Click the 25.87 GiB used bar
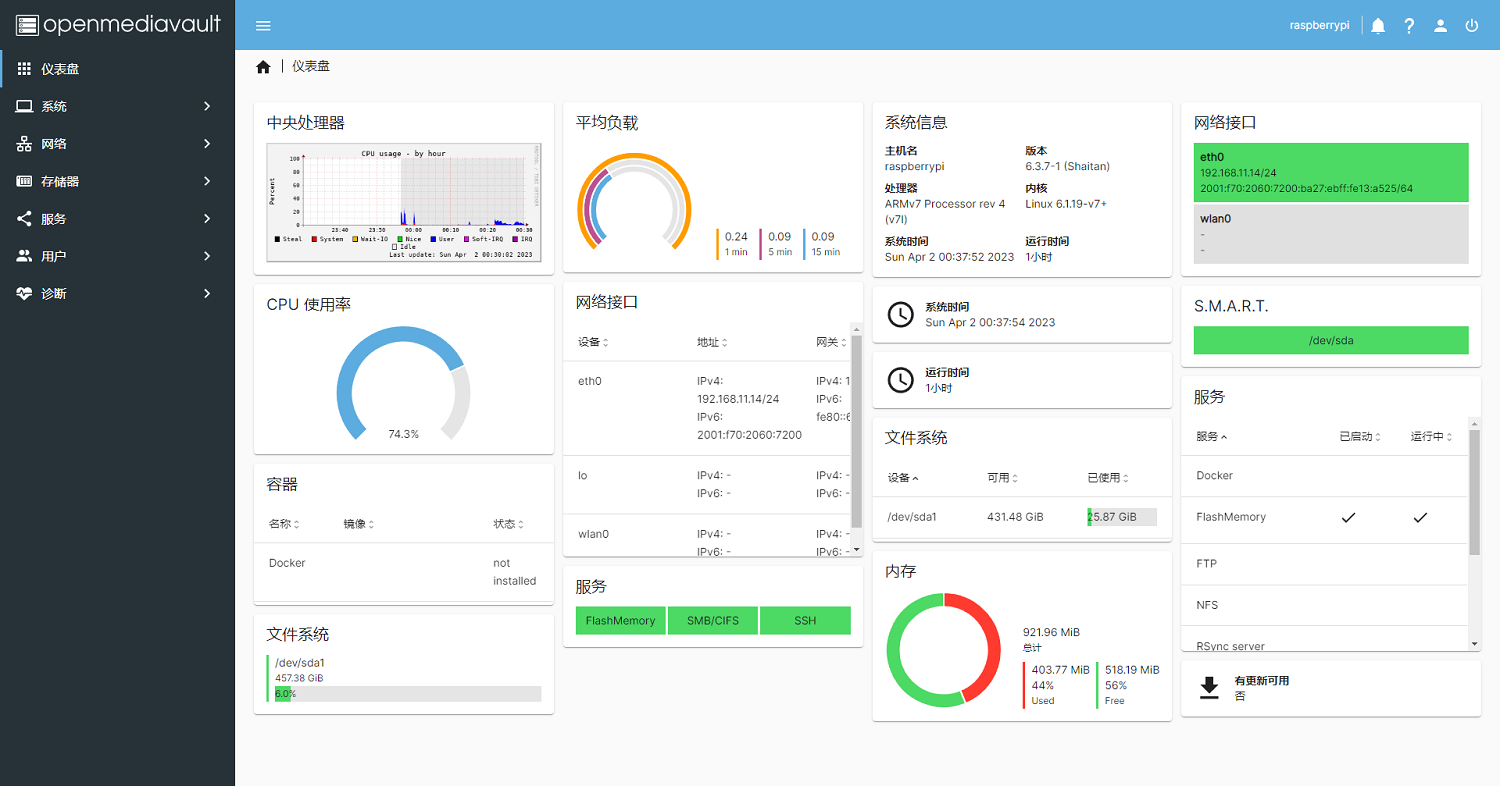 coord(1122,517)
